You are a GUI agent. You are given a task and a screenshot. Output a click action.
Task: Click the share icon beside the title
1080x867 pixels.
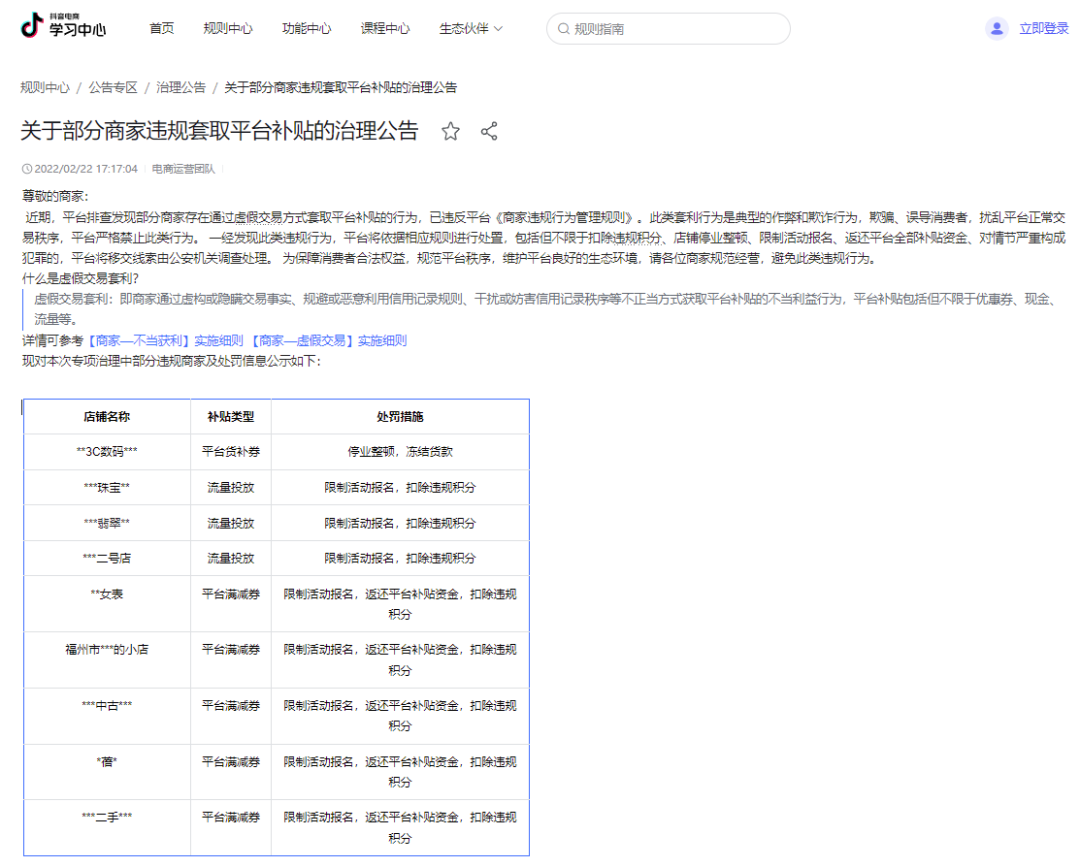coord(489,131)
